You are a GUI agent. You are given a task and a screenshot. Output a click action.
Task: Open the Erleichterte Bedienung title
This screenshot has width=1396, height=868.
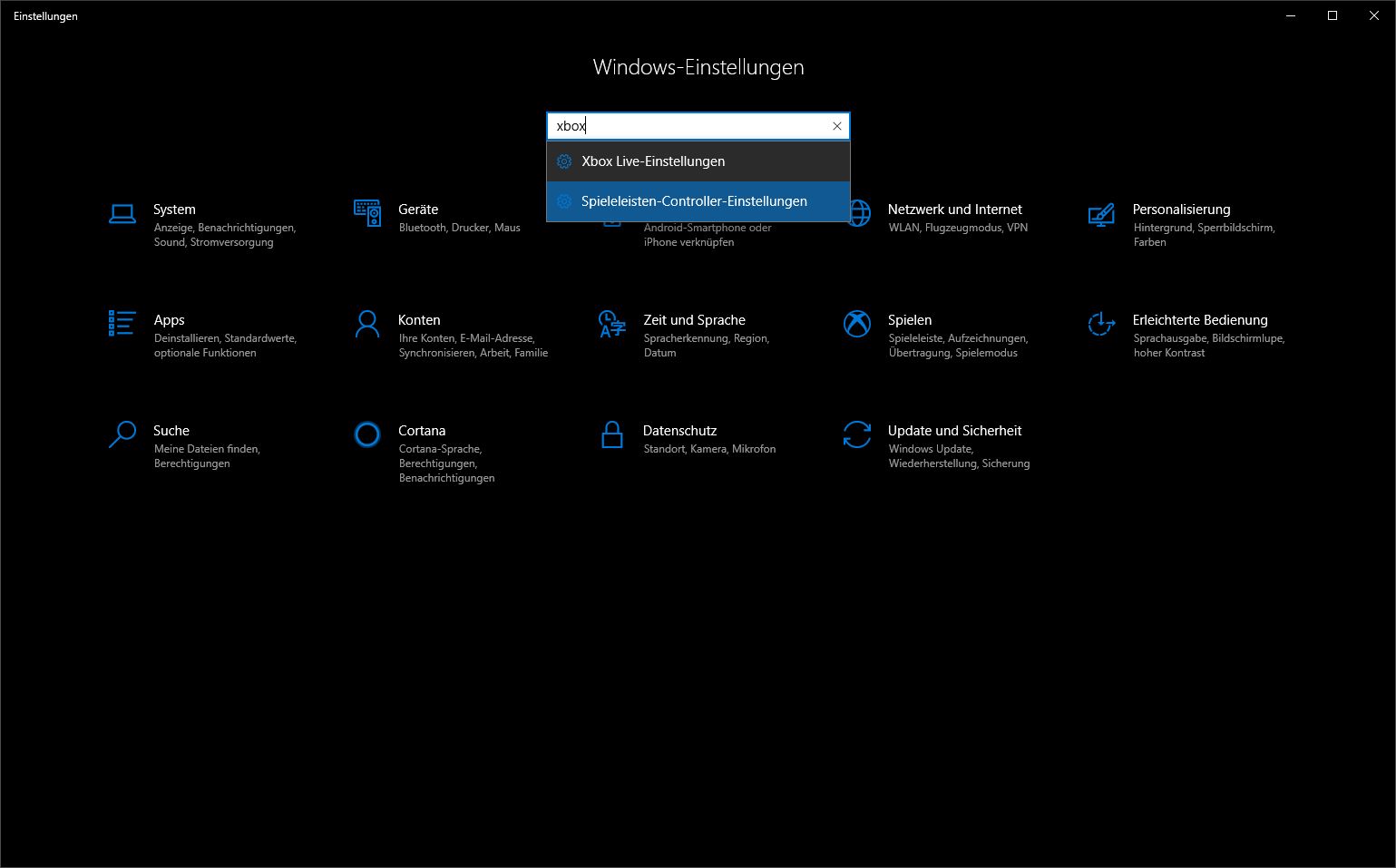click(x=1200, y=320)
